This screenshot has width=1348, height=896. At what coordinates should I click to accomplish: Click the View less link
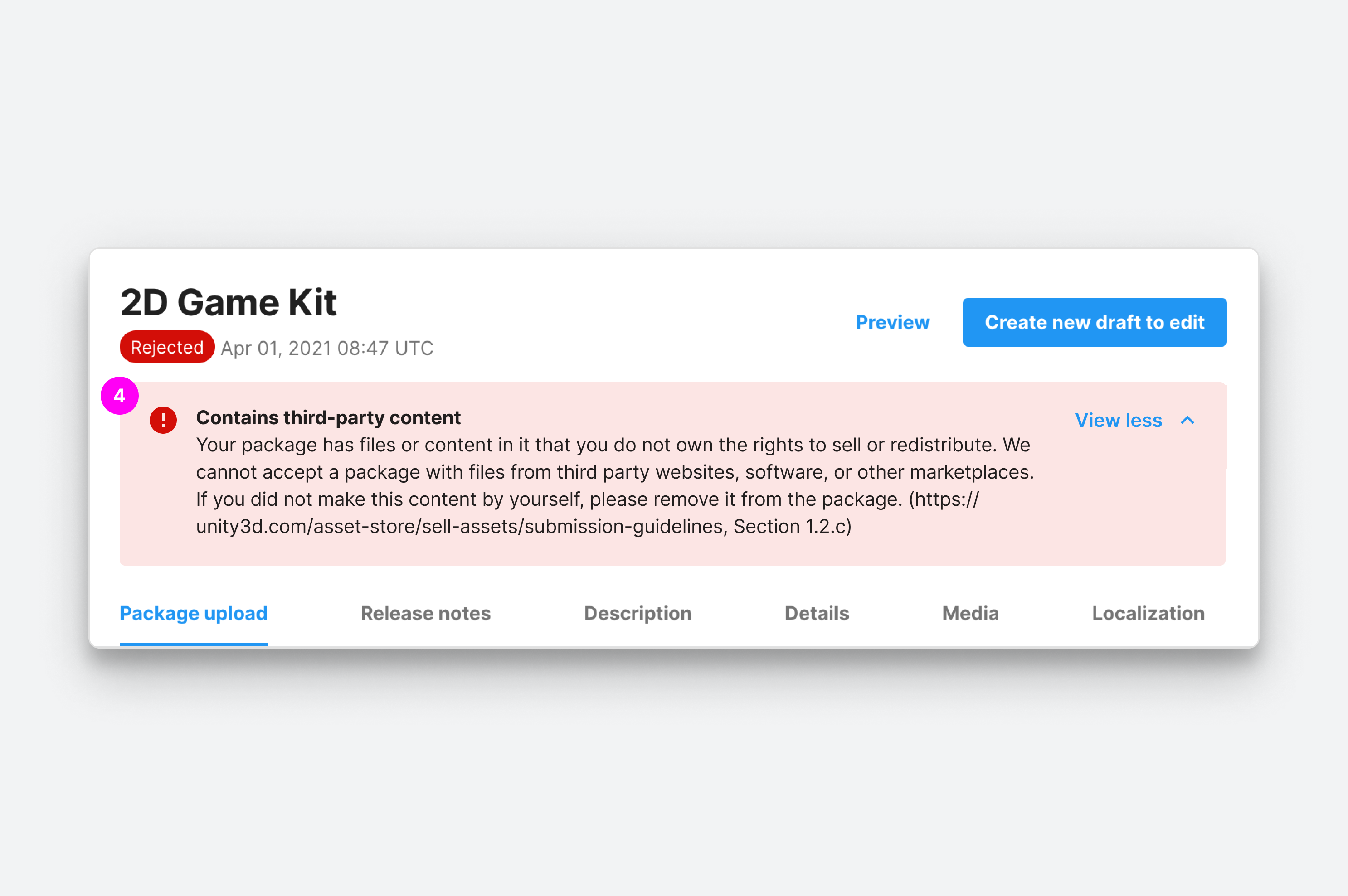[x=1118, y=420]
